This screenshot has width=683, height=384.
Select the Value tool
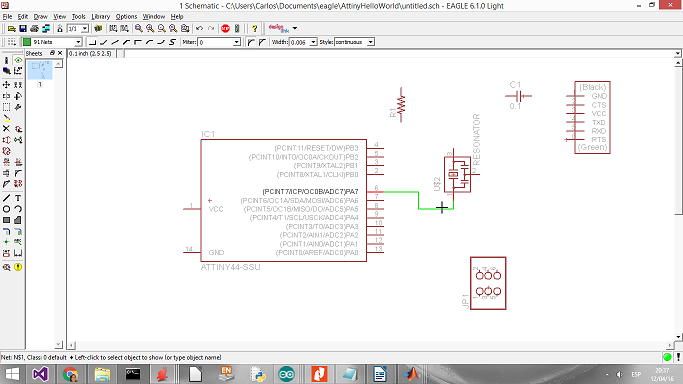pyautogui.click(x=18, y=162)
